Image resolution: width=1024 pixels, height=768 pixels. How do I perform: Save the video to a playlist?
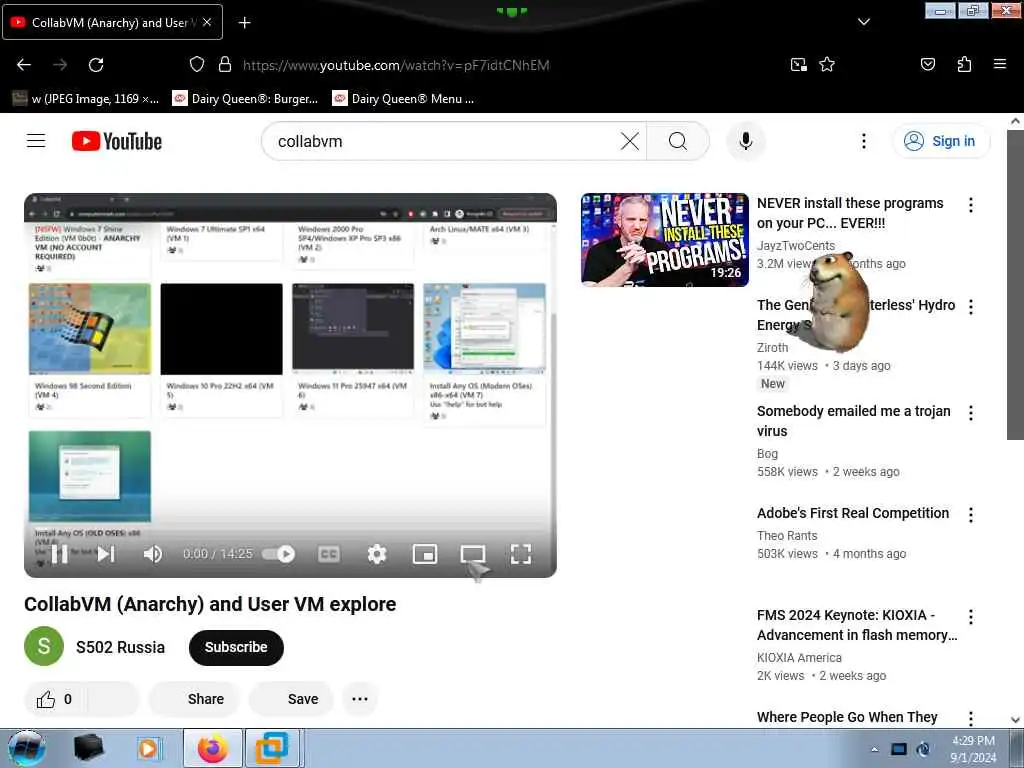click(x=293, y=699)
